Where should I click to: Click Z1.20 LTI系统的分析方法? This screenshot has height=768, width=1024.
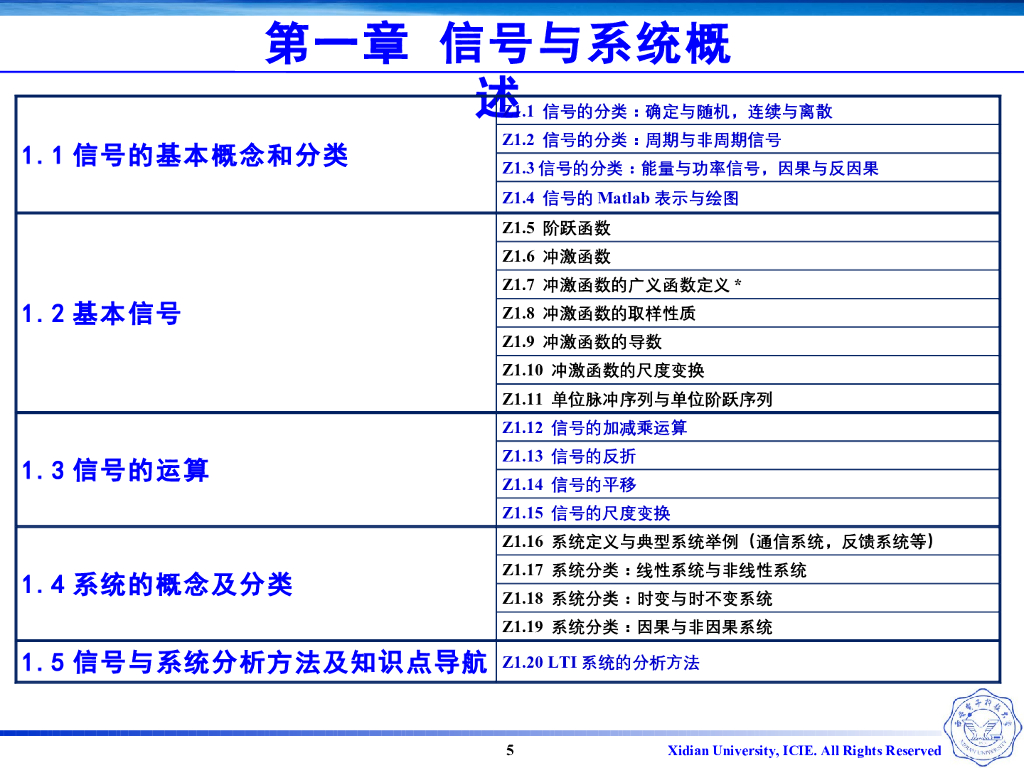tap(601, 662)
